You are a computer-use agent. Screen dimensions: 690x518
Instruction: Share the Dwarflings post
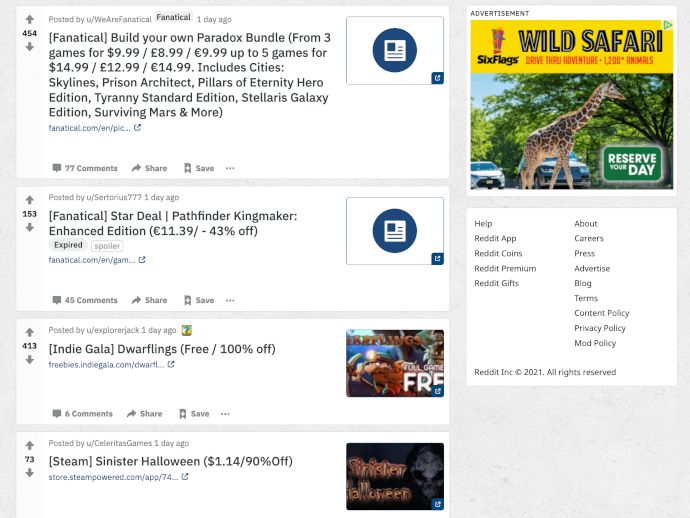144,414
